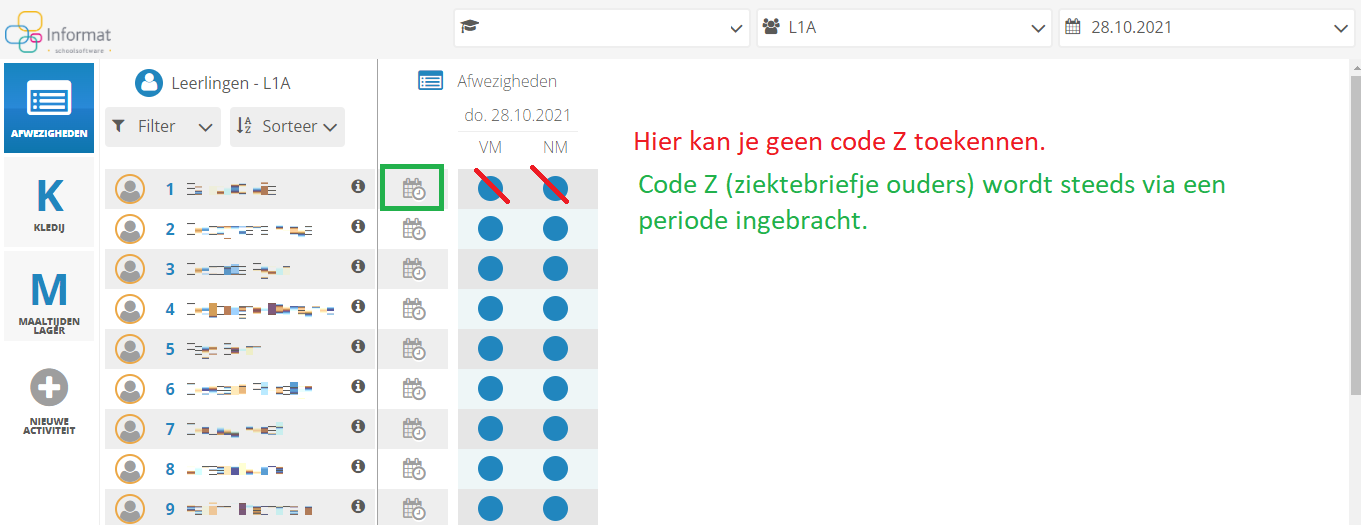1361x525 pixels.
Task: Open the L1A class dropdown
Action: [904, 28]
